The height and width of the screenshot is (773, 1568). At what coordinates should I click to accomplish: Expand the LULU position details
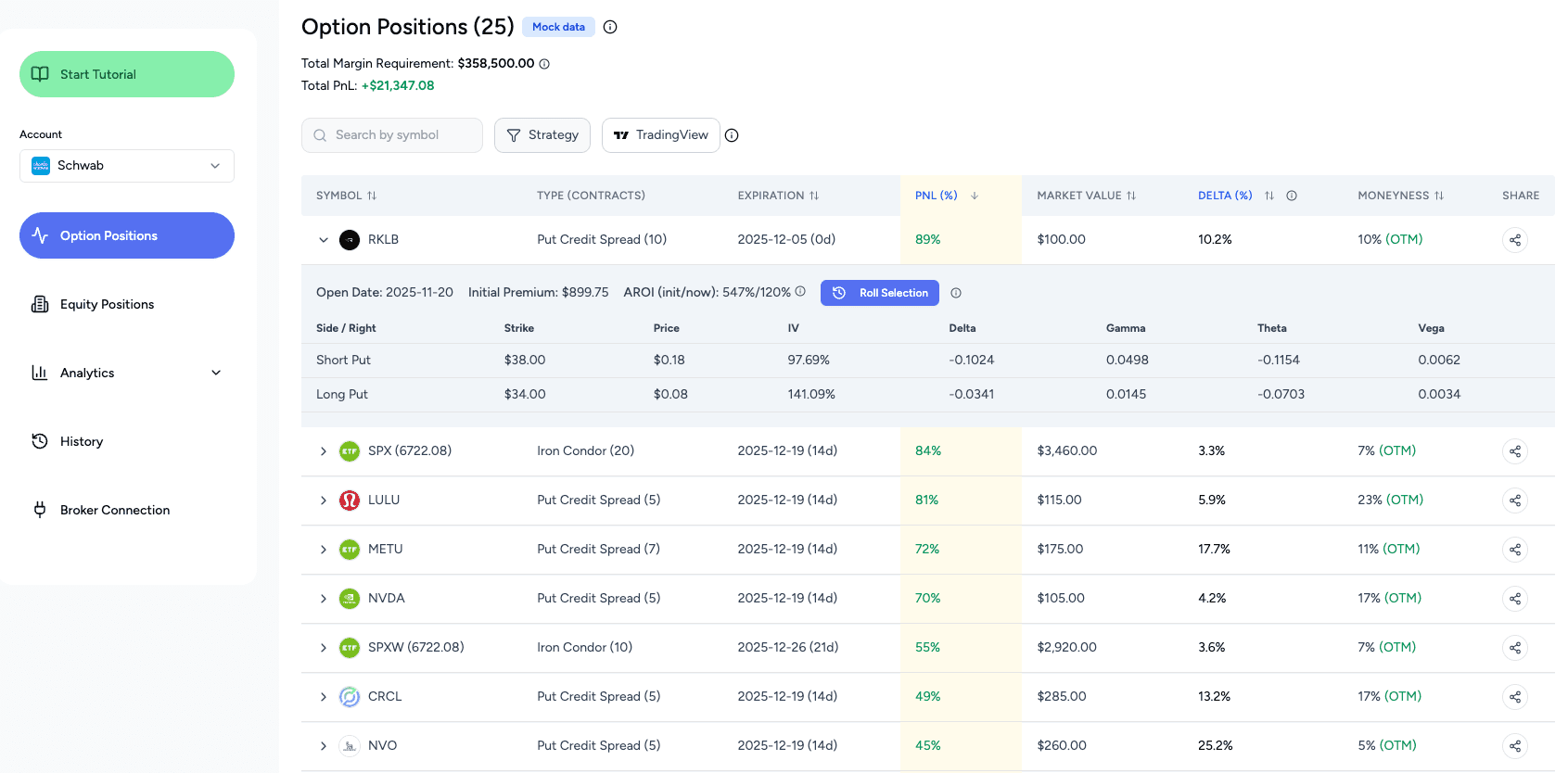click(x=324, y=501)
